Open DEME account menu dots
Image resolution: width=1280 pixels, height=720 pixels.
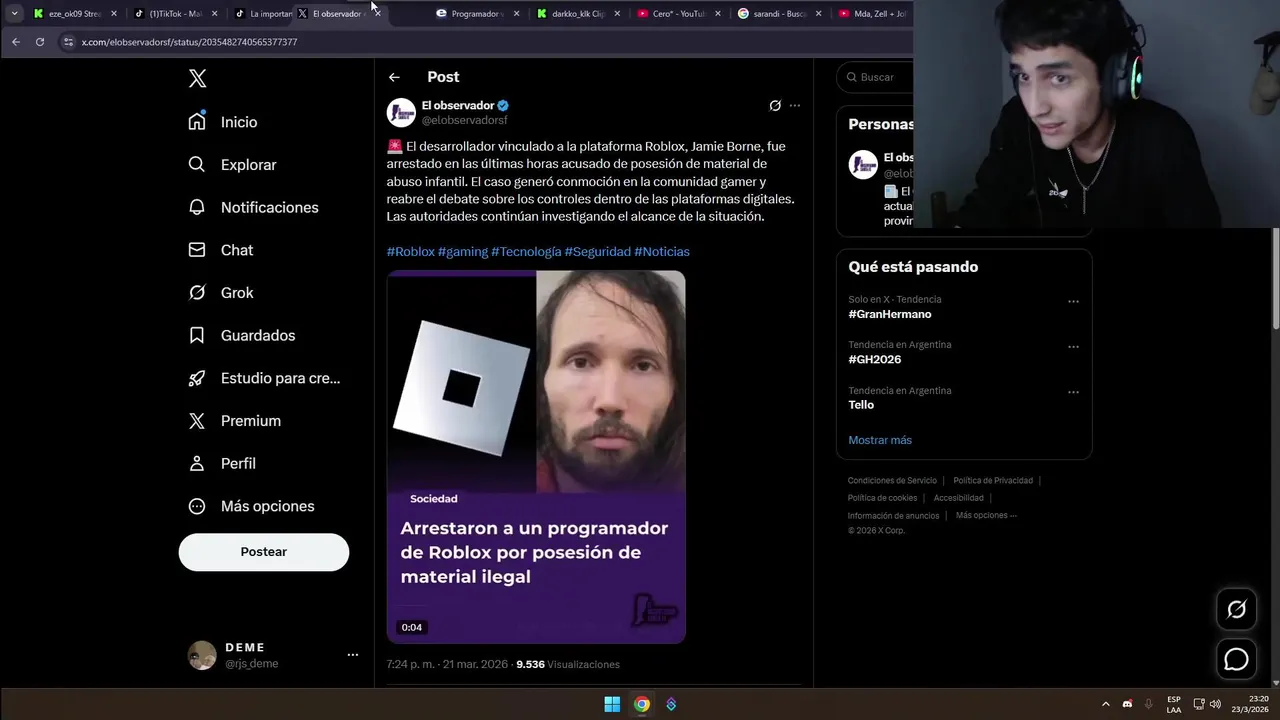(352, 655)
